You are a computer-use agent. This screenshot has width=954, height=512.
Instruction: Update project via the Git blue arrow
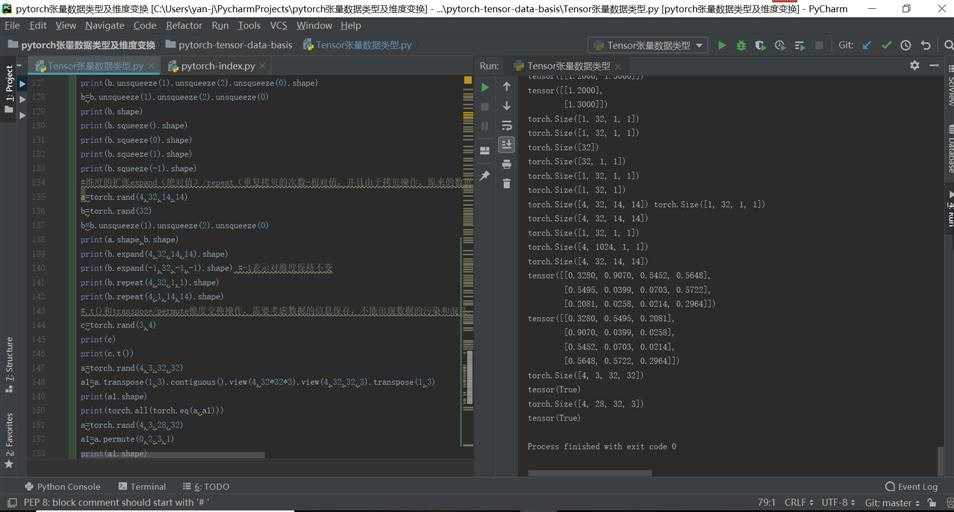click(867, 45)
